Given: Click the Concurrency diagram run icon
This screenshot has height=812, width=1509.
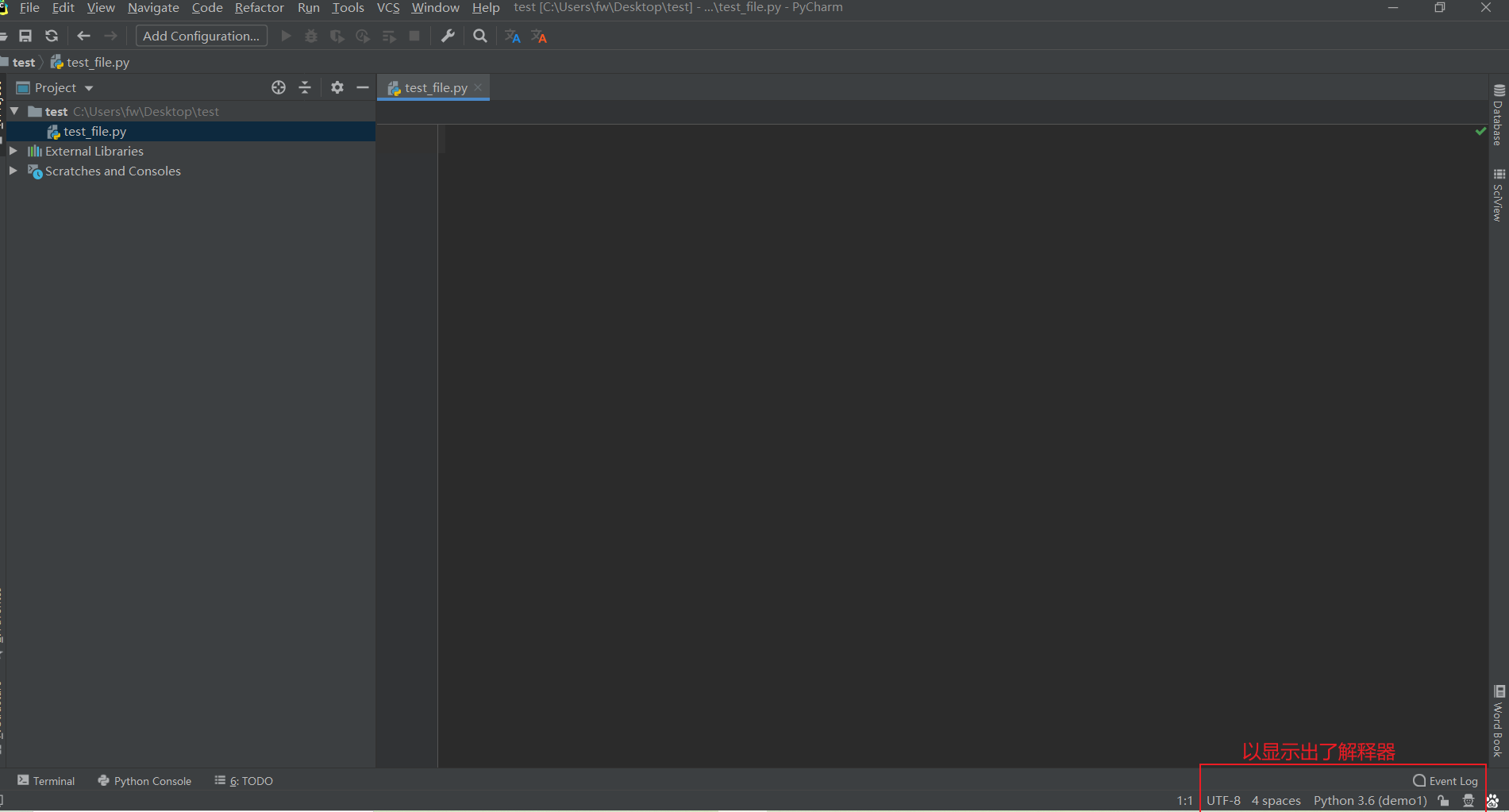Looking at the screenshot, I should click(389, 37).
